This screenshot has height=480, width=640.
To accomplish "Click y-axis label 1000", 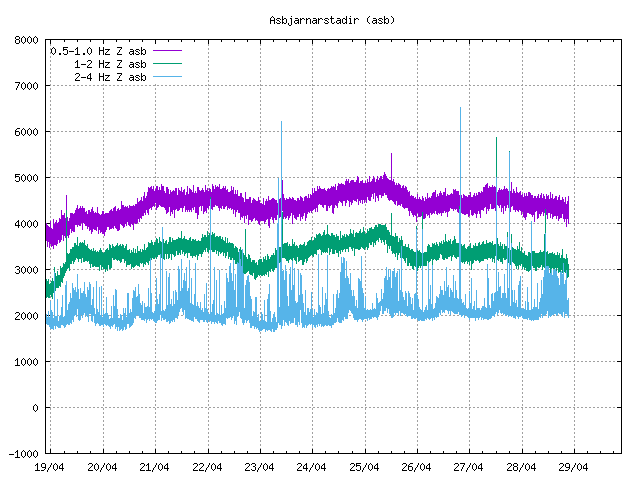I will [x=26, y=362].
